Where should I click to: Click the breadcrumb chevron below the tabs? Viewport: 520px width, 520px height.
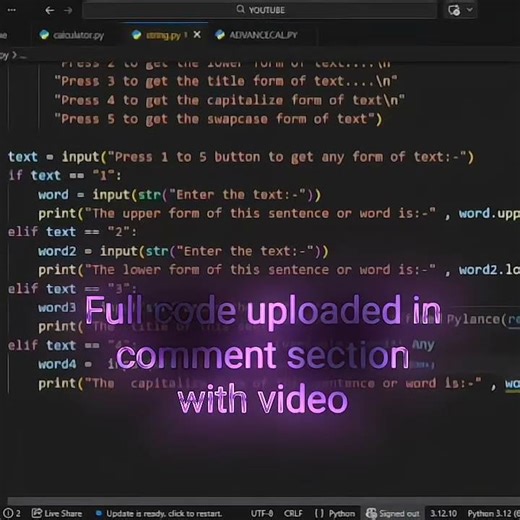14,55
